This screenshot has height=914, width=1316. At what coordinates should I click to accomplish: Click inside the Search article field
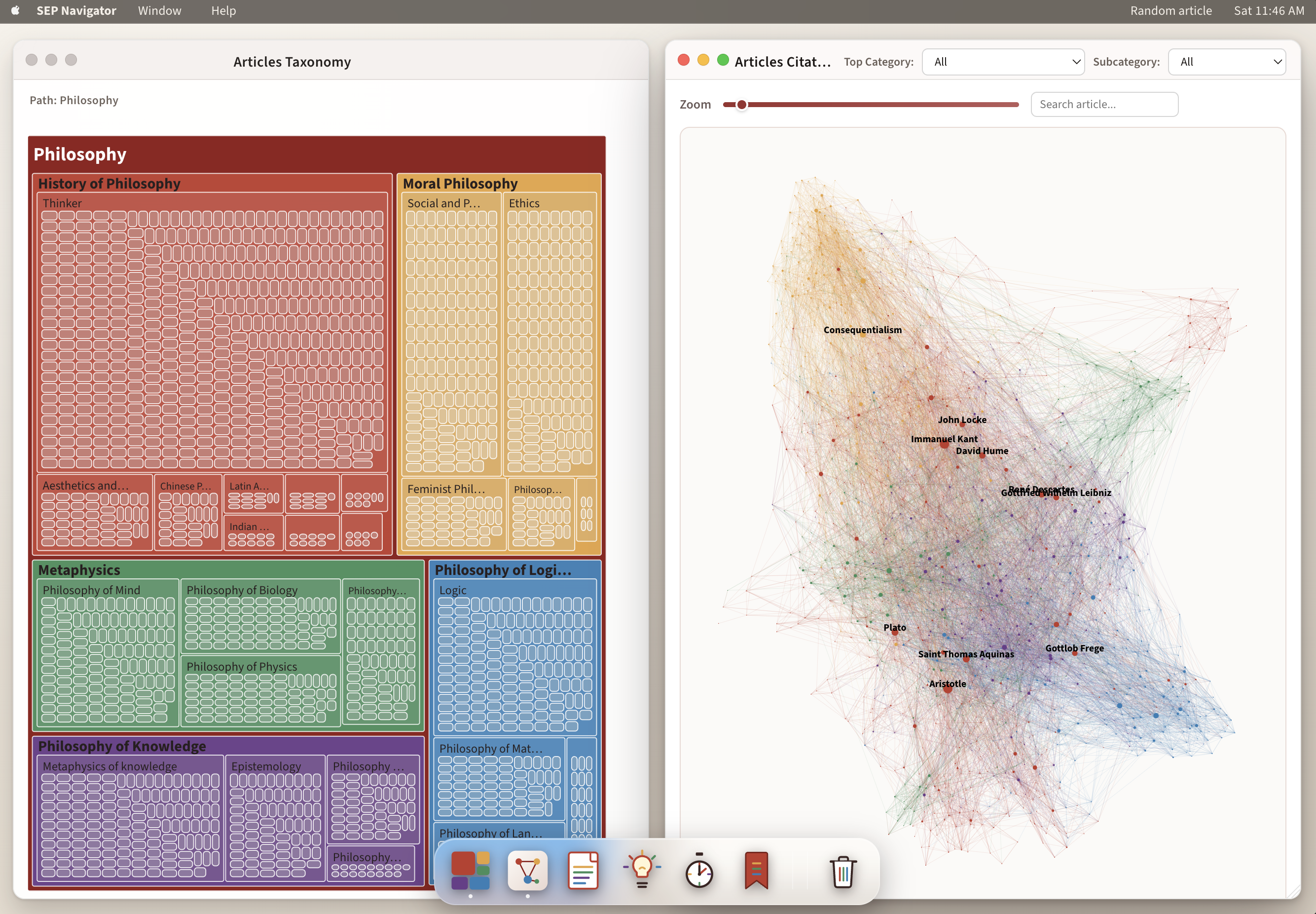(x=1104, y=104)
